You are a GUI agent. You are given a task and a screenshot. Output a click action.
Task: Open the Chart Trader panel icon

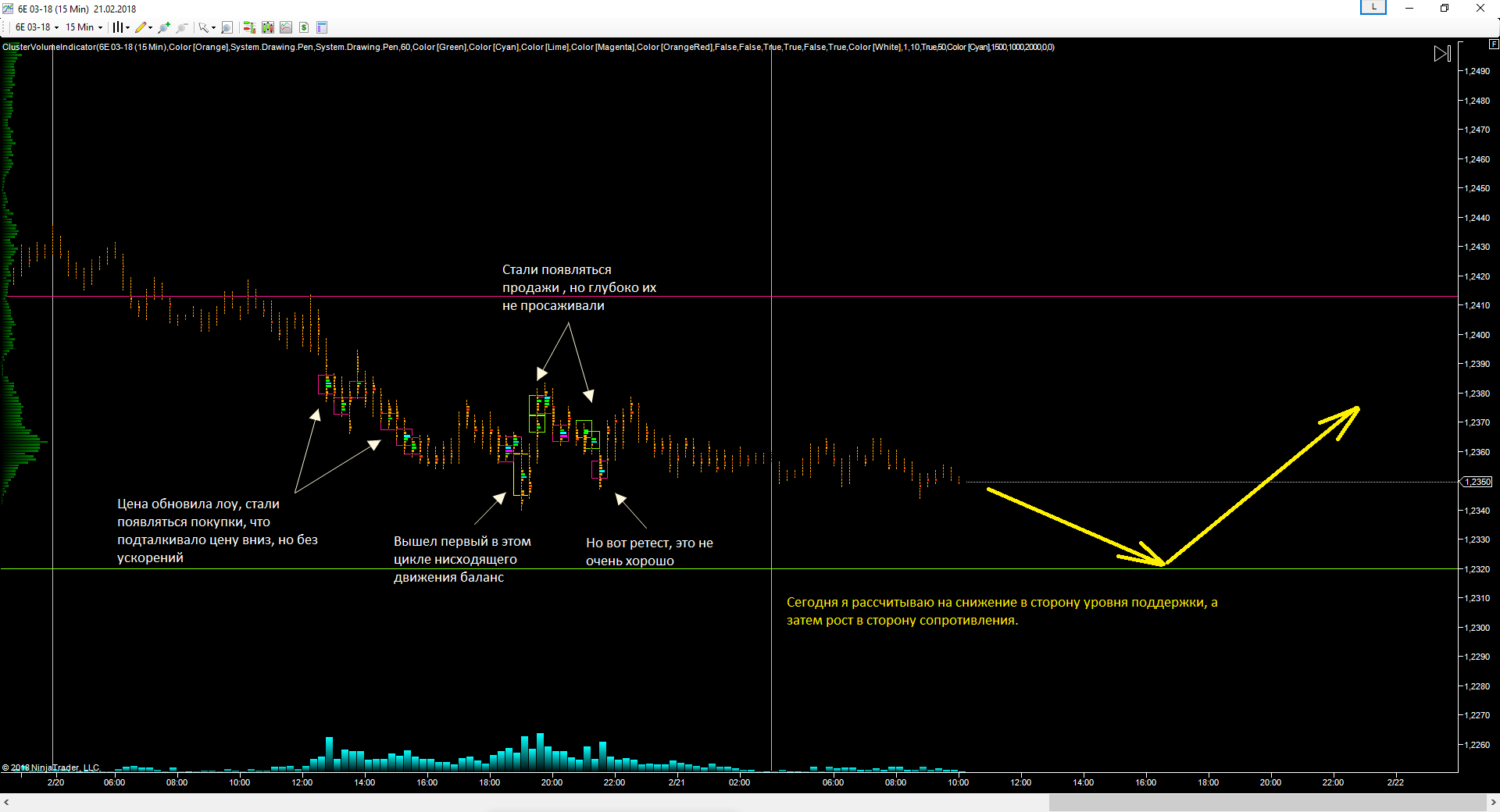pyautogui.click(x=249, y=27)
